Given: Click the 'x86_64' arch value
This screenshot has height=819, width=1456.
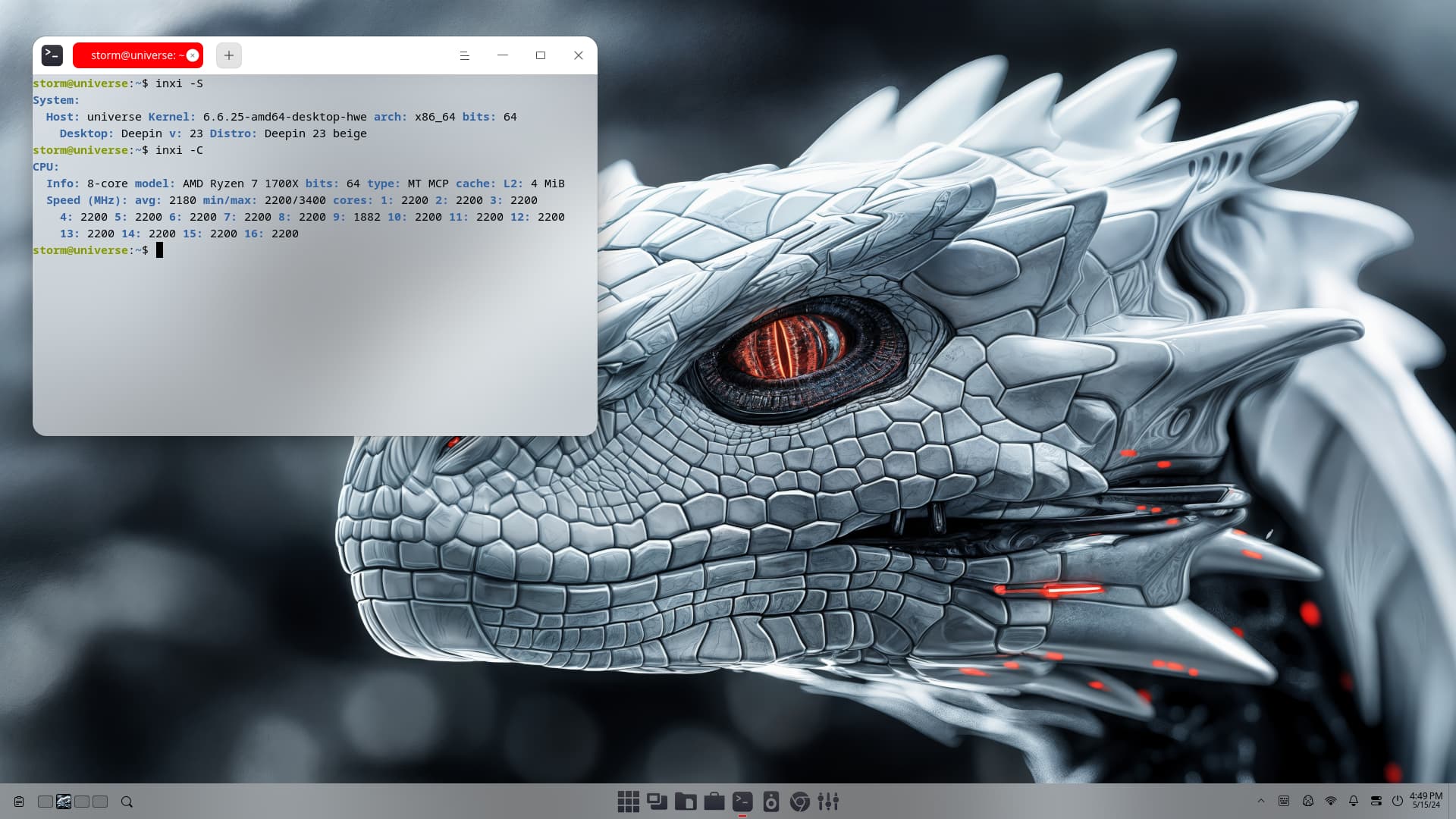Looking at the screenshot, I should [435, 117].
